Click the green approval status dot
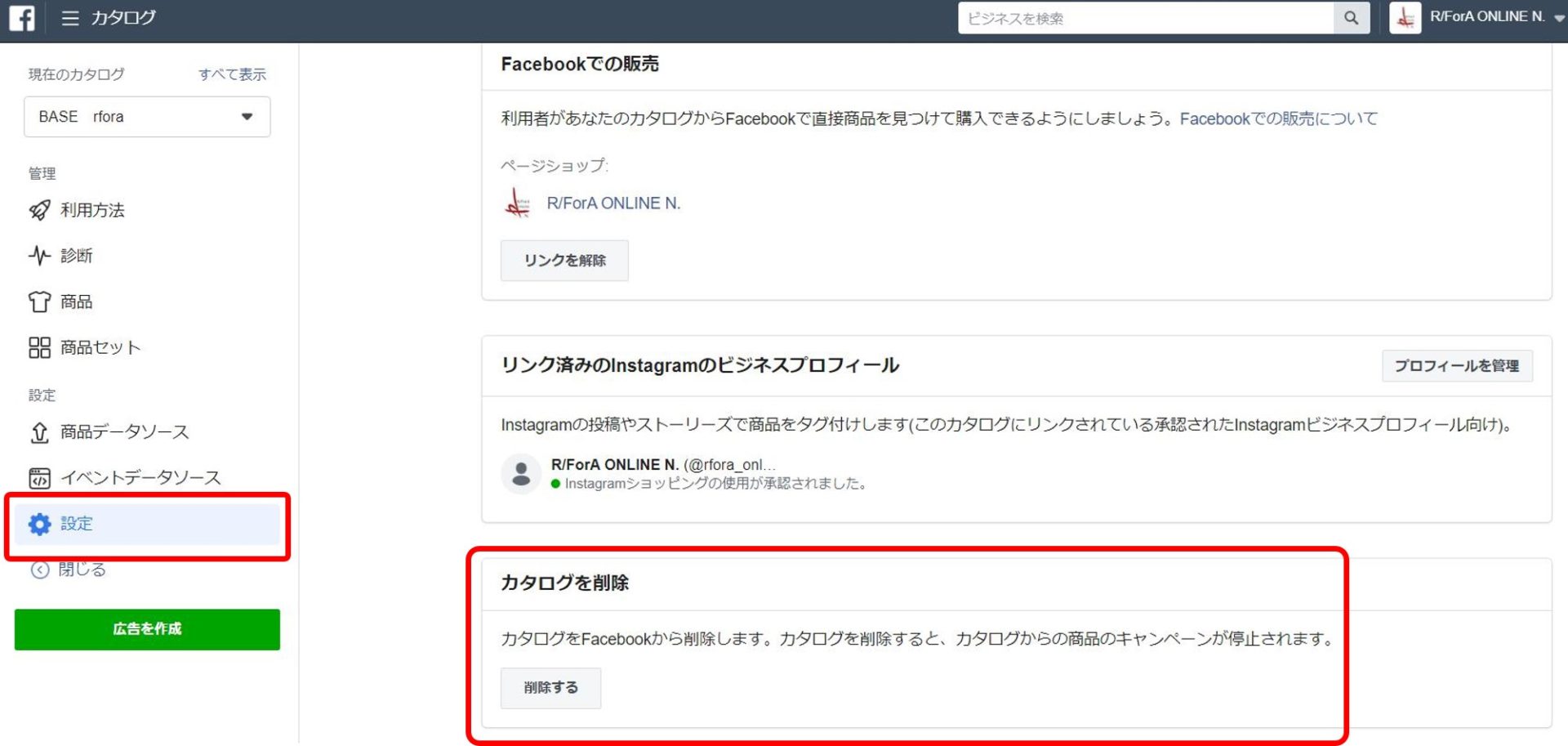 coord(556,484)
